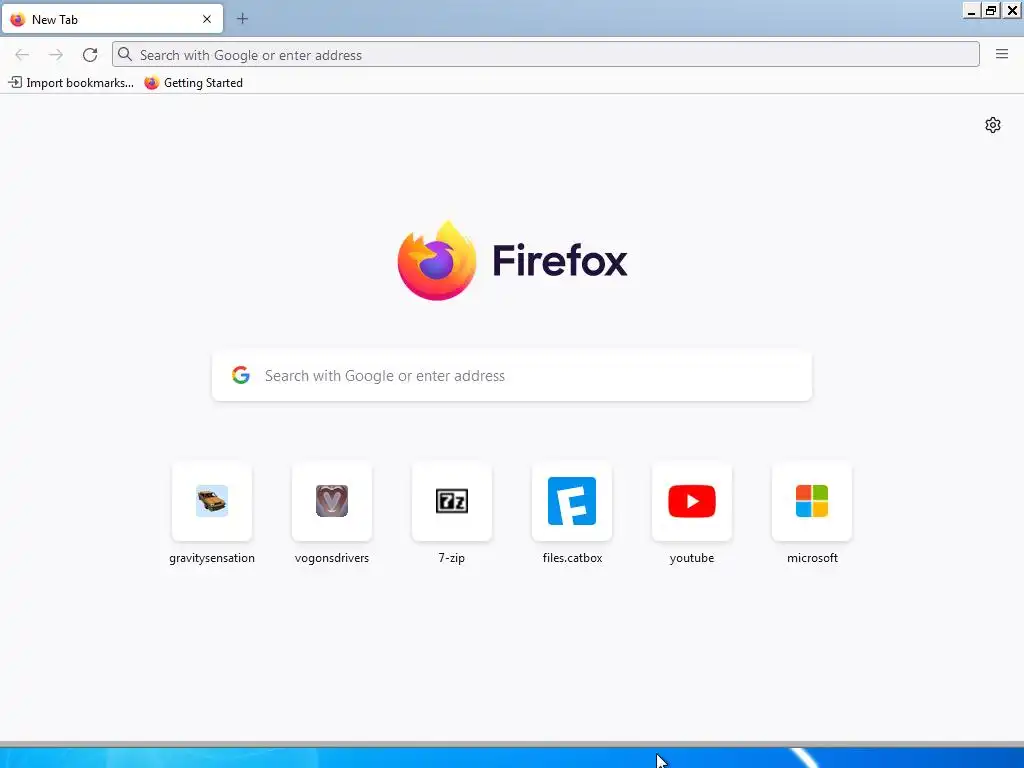Open Getting Started bookmark
1024x768 pixels.
coord(194,83)
